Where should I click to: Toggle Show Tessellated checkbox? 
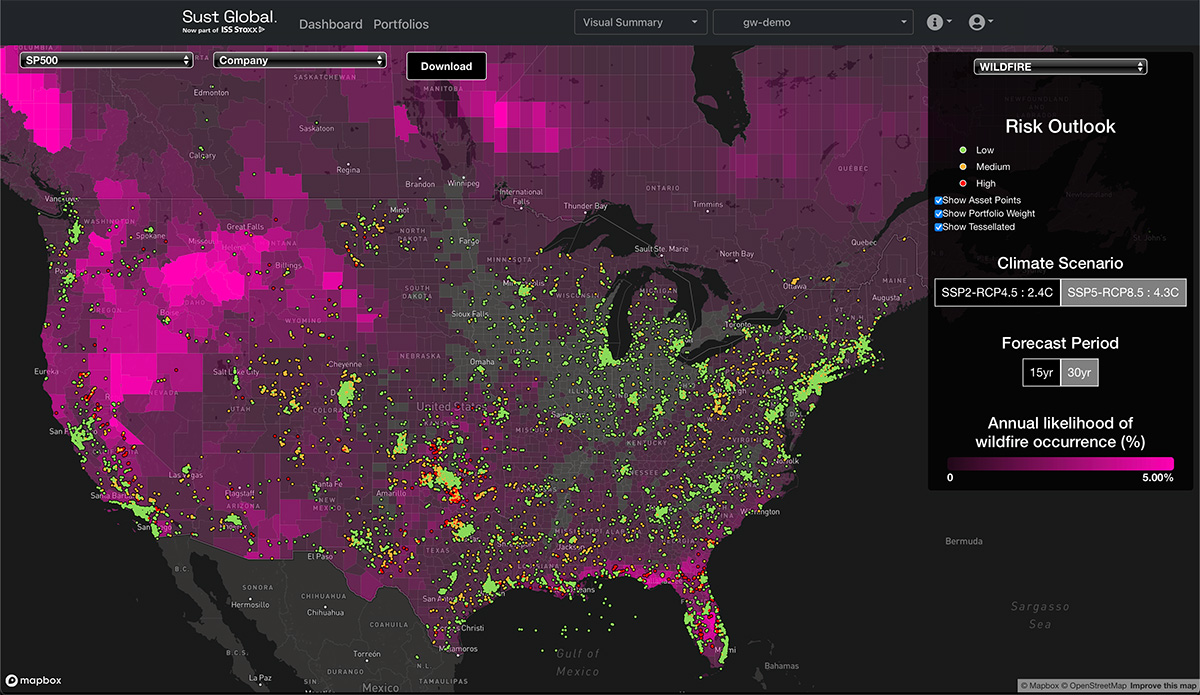pos(938,227)
